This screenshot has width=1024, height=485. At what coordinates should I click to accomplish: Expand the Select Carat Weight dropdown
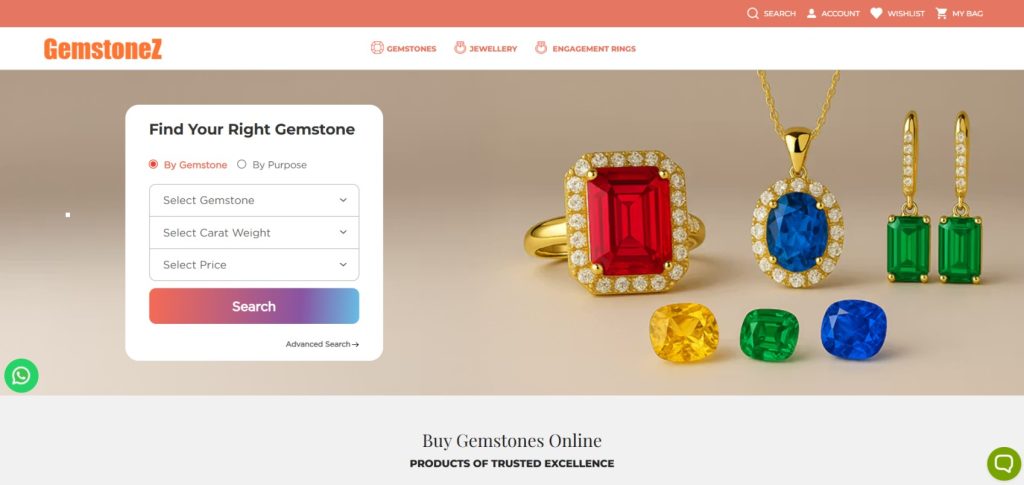tap(254, 232)
